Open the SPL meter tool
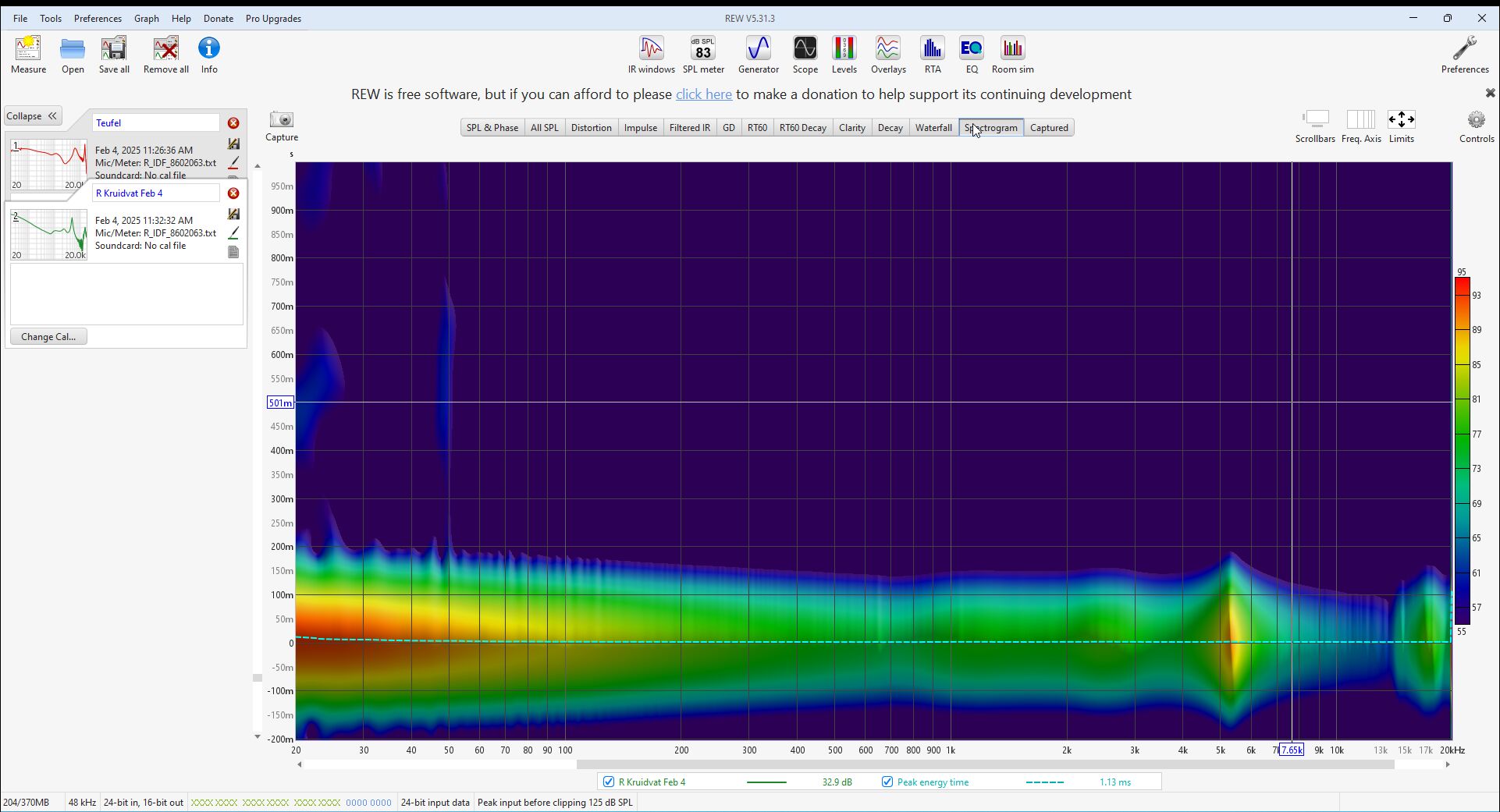The image size is (1500, 812). tap(703, 55)
